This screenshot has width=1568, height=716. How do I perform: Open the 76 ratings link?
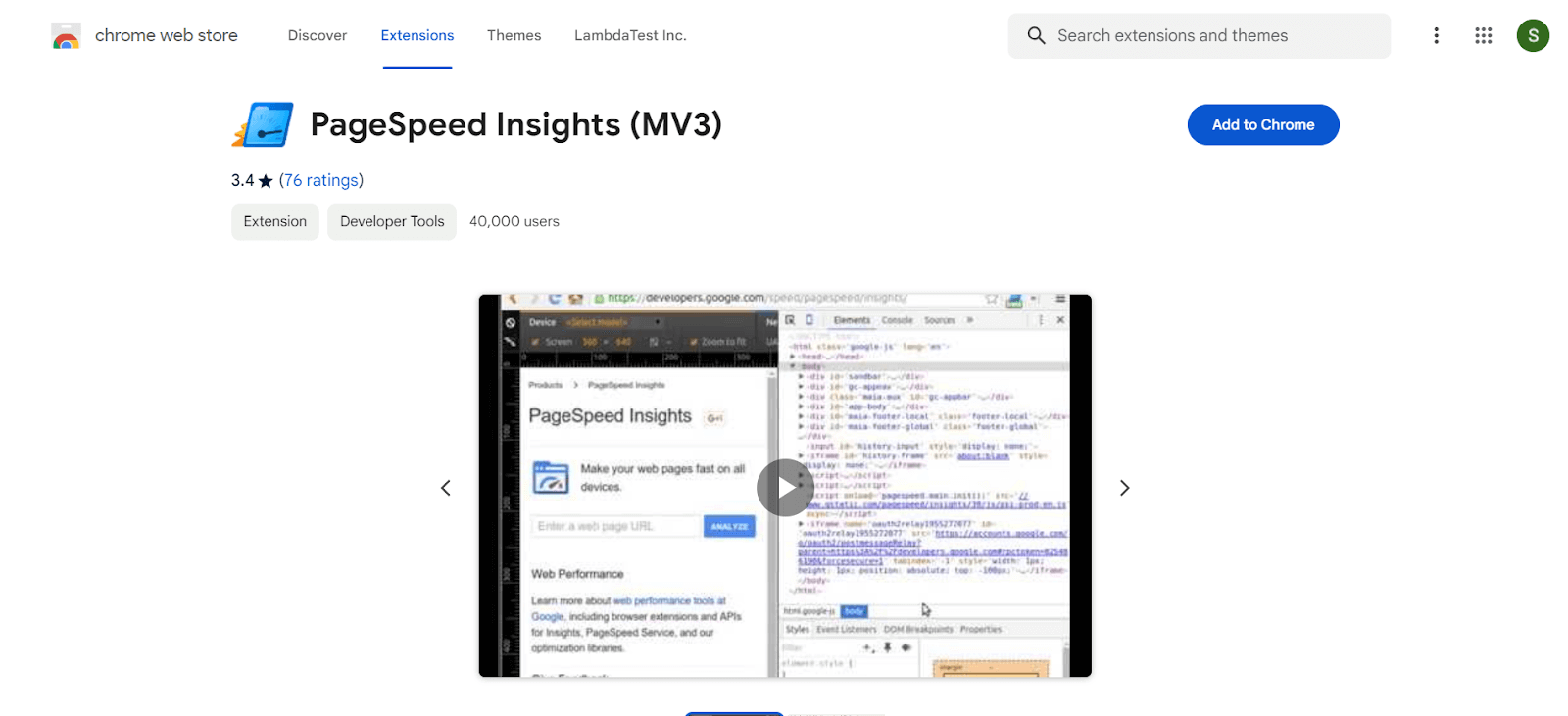321,180
